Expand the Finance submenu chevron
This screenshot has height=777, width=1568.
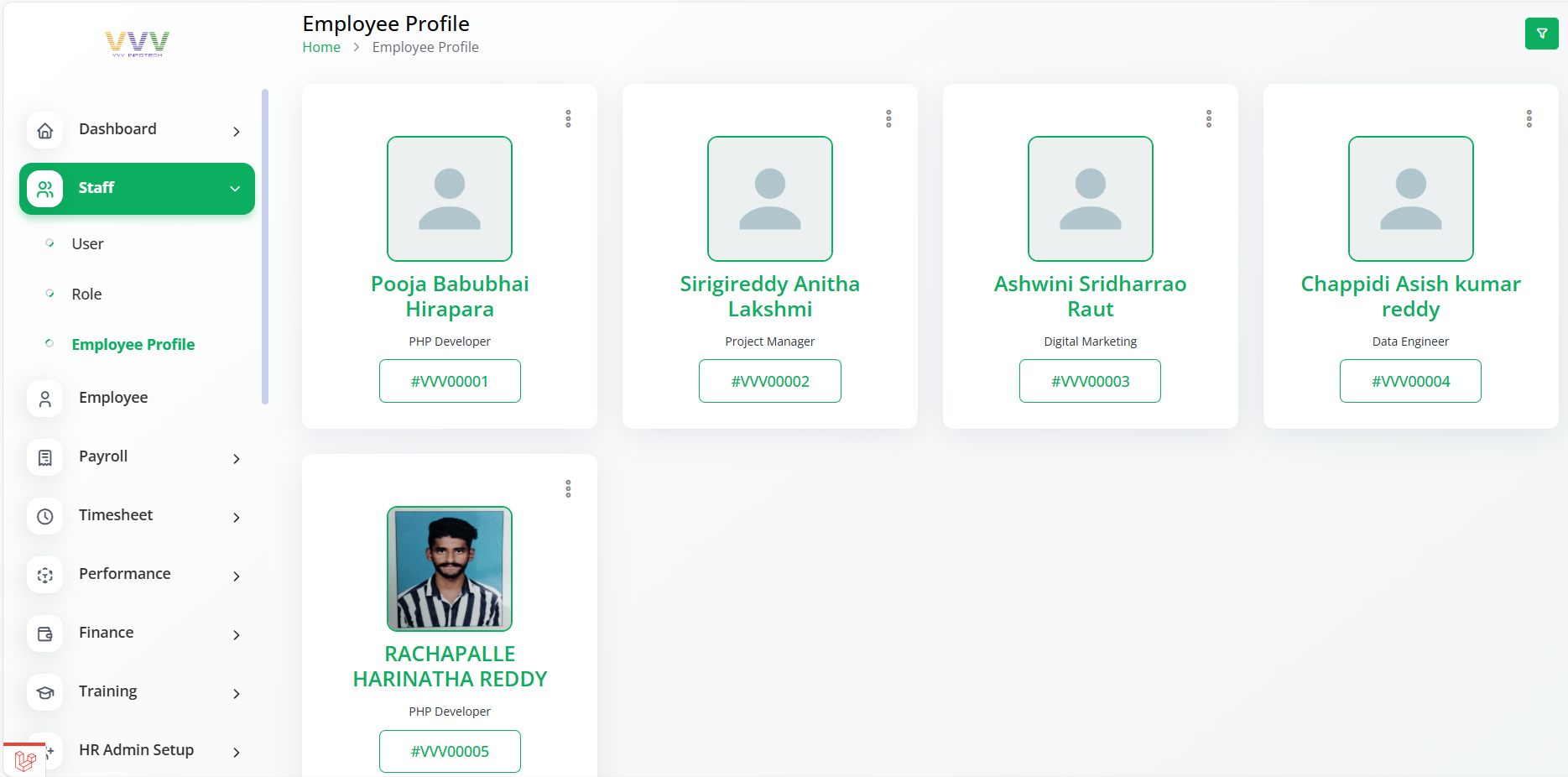point(237,634)
